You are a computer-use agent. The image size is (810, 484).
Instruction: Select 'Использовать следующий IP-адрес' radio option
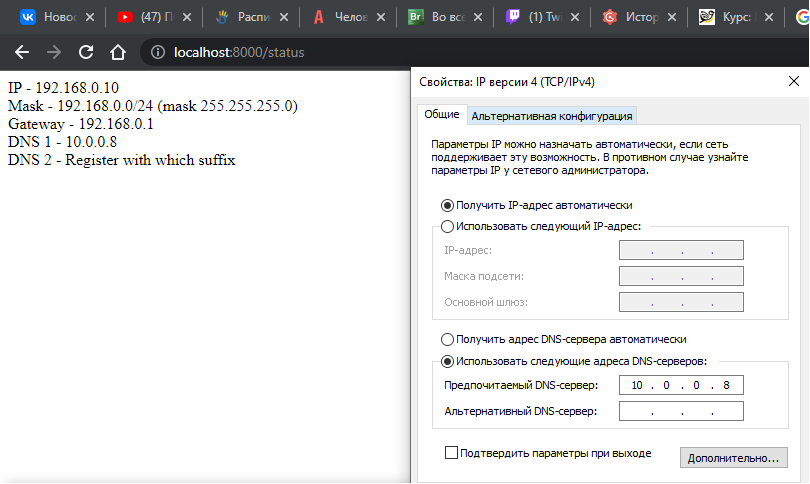point(447,227)
